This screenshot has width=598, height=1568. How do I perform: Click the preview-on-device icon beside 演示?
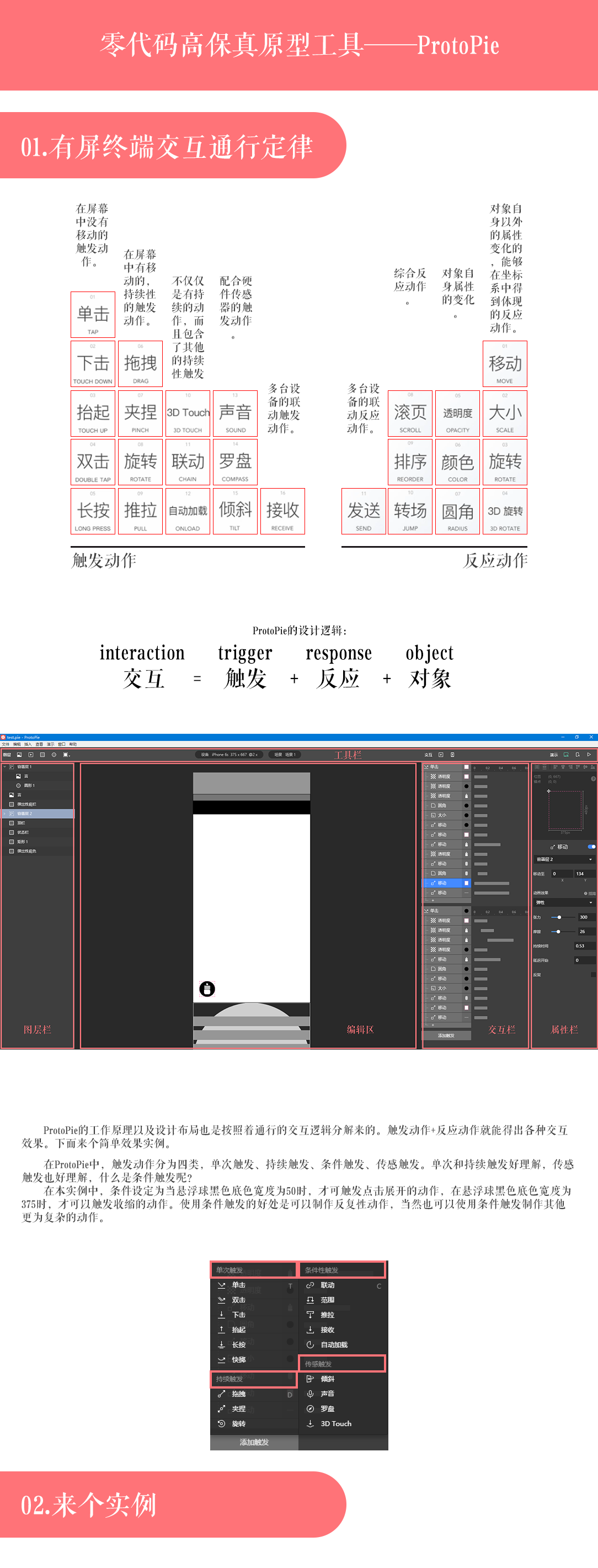coord(578,755)
